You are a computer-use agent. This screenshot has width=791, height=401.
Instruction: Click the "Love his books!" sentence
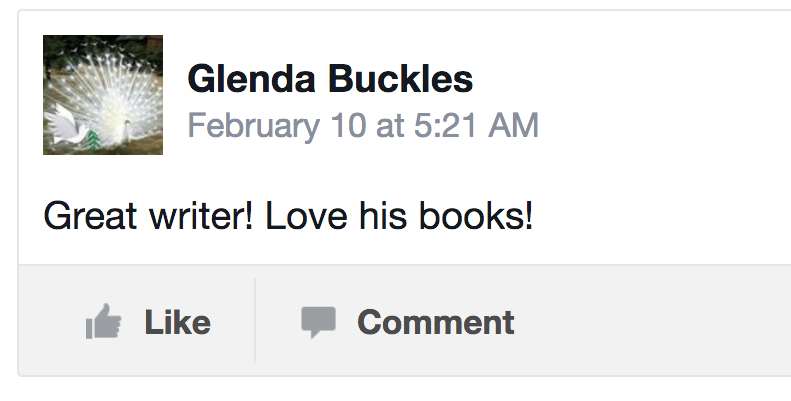pyautogui.click(x=399, y=216)
